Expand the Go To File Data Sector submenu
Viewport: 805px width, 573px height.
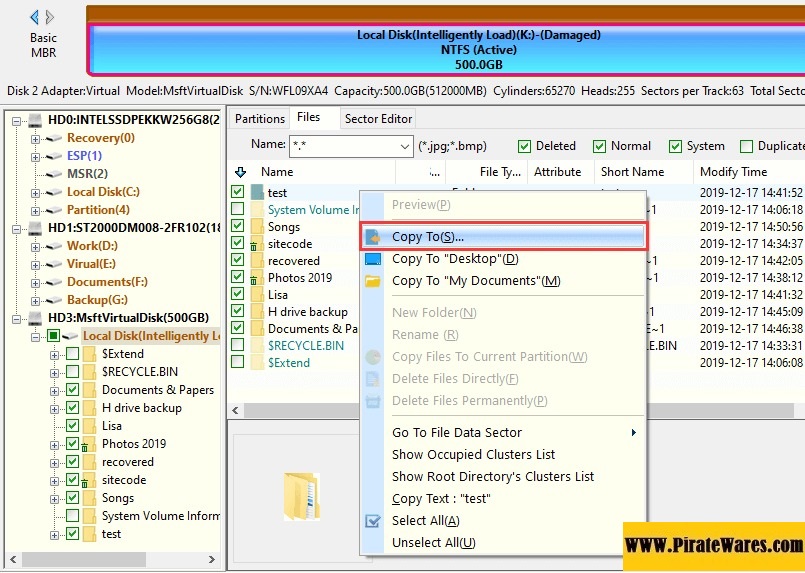pyautogui.click(x=633, y=433)
